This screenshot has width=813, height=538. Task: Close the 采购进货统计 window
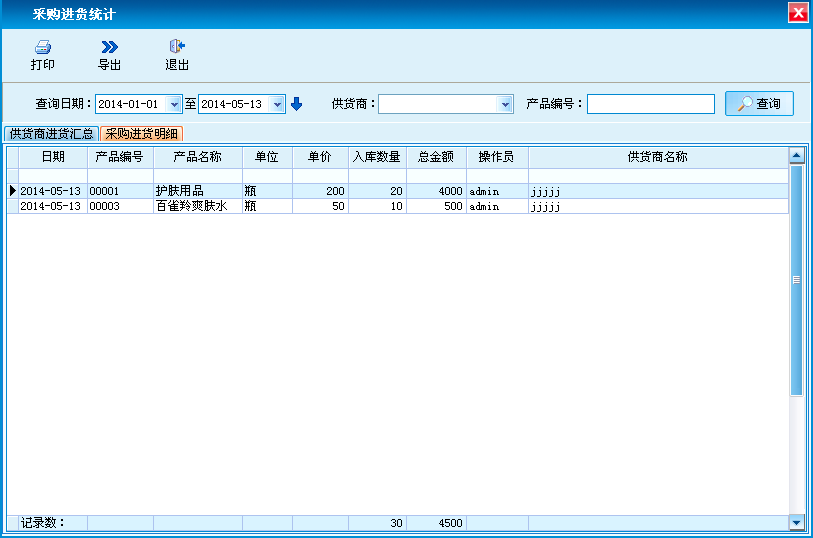(x=798, y=13)
